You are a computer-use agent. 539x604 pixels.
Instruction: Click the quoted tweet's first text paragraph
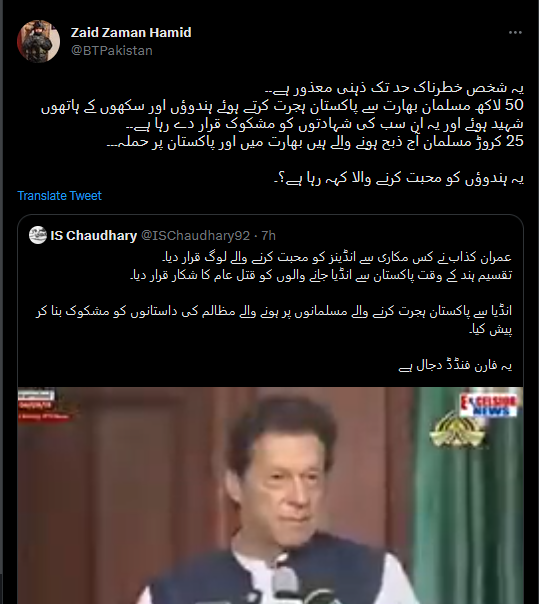click(321, 266)
